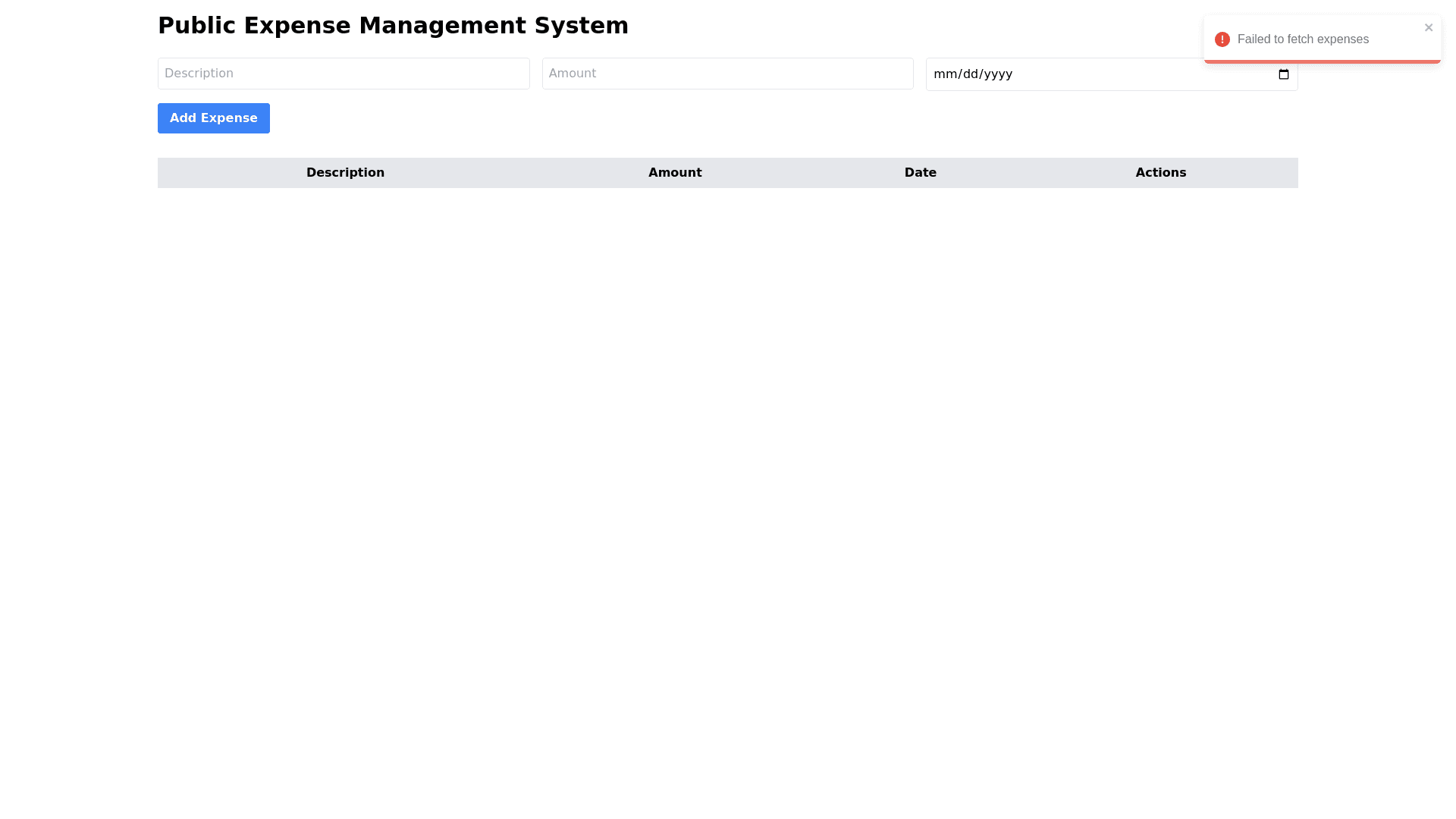Click the Description column header
The image size is (1456, 819).
tap(345, 173)
